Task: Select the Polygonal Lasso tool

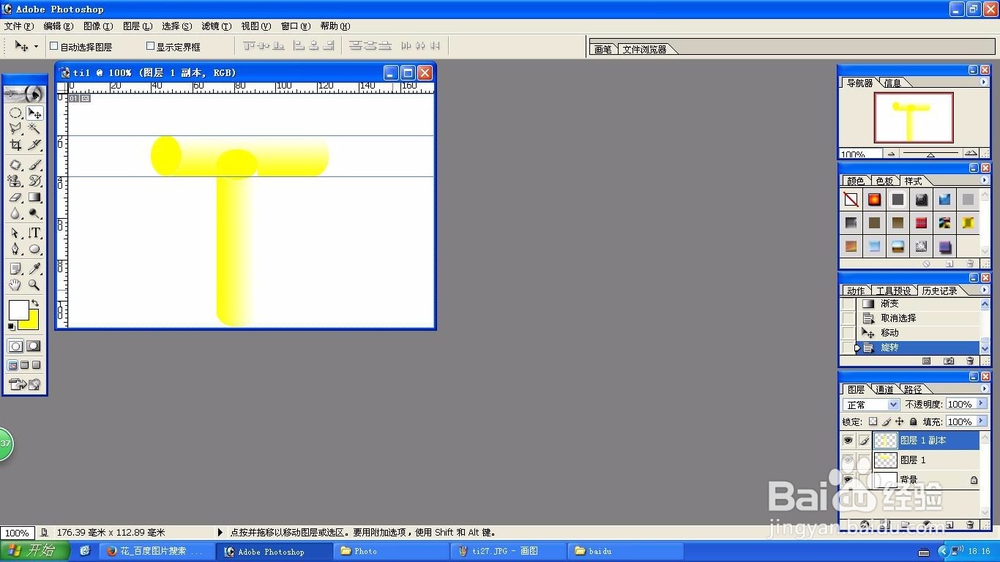Action: (x=15, y=129)
